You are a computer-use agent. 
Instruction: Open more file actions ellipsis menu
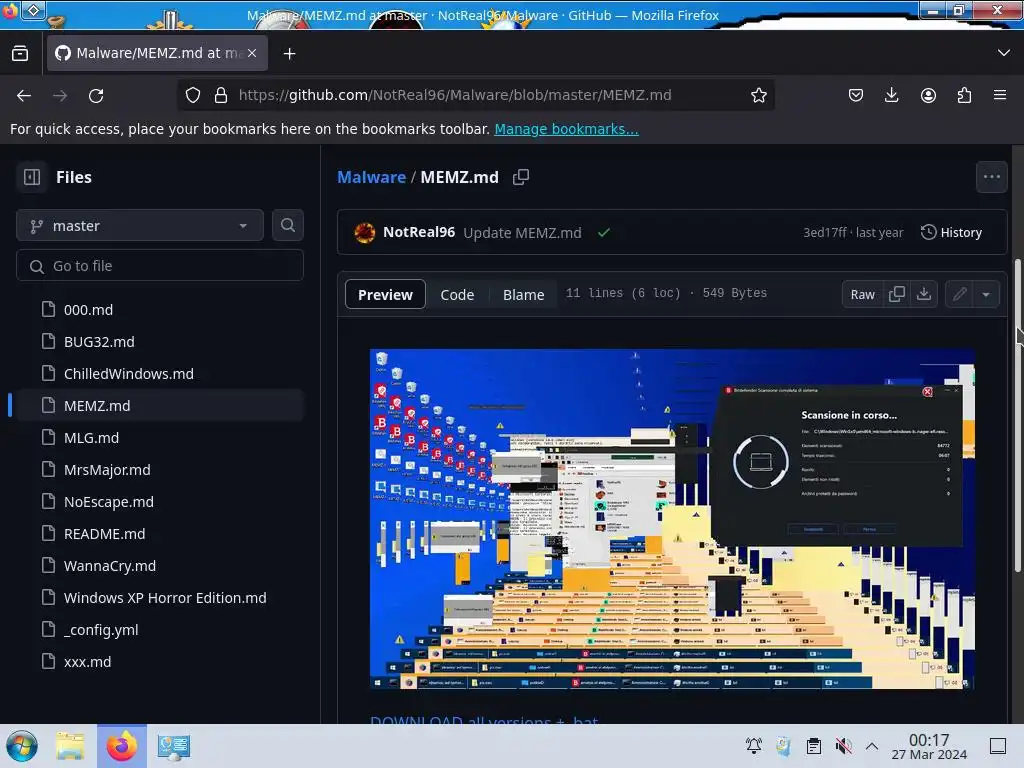click(991, 177)
